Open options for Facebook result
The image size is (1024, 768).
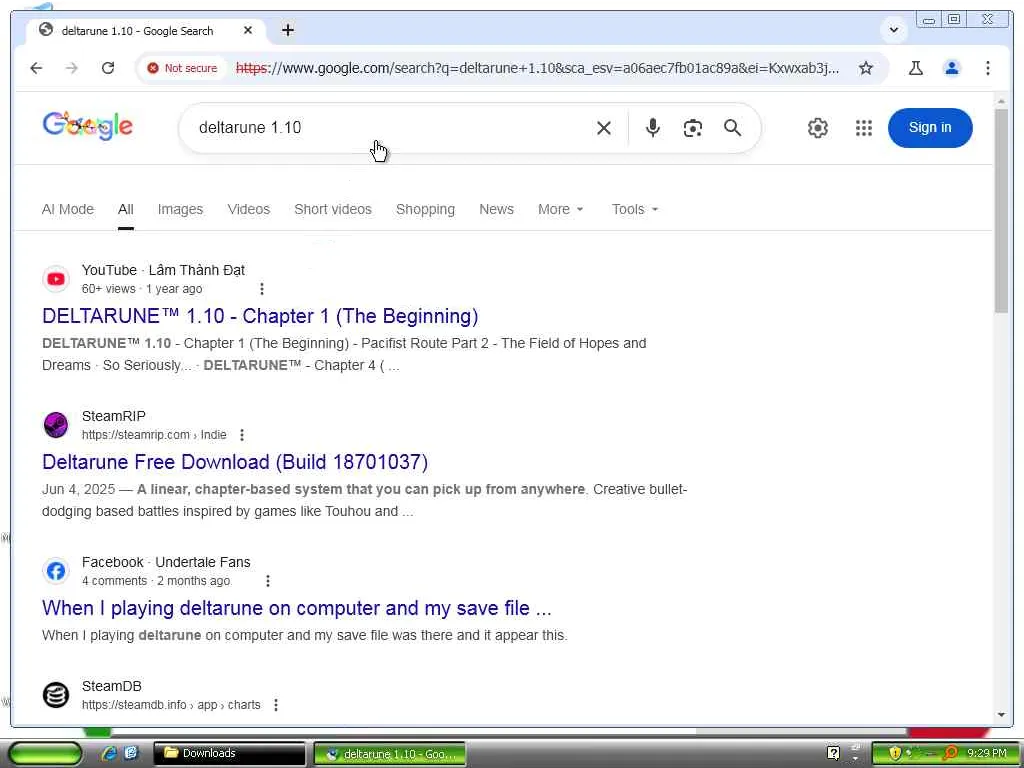click(268, 581)
